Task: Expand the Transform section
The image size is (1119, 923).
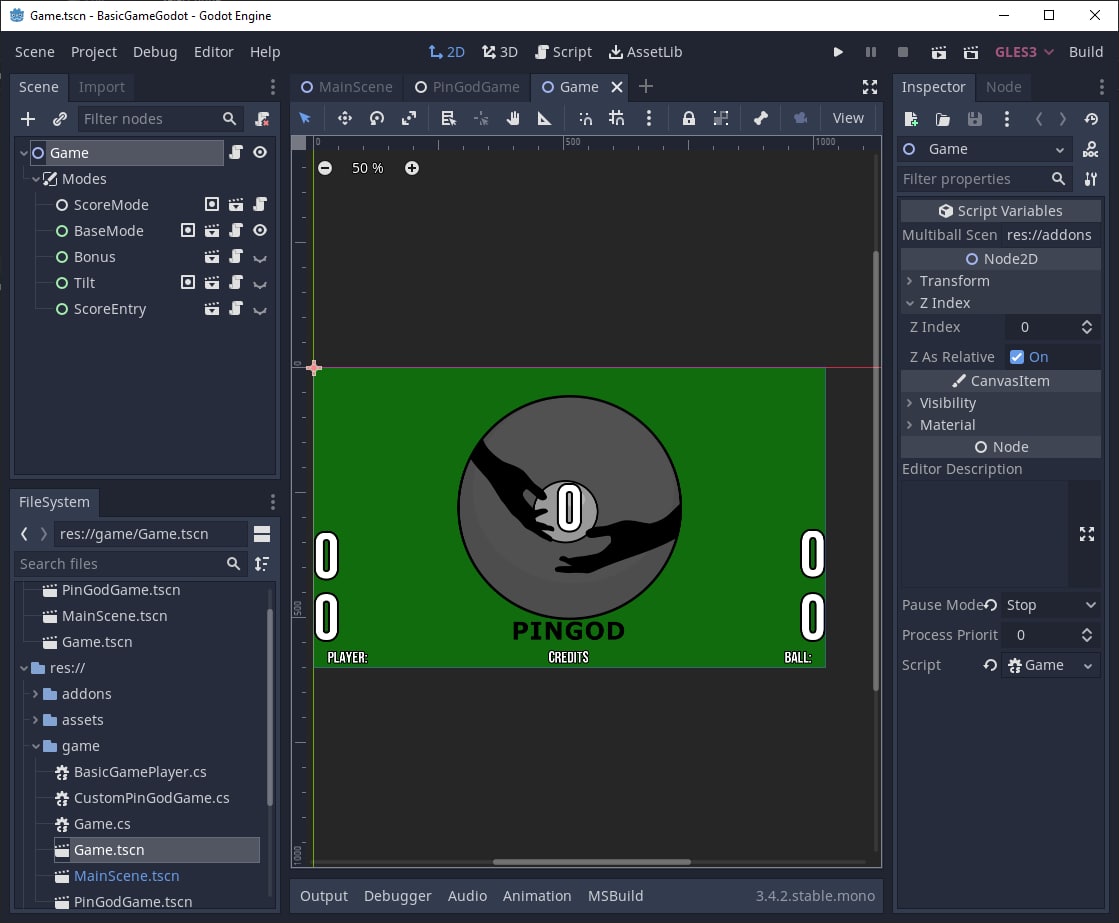Action: tap(954, 281)
